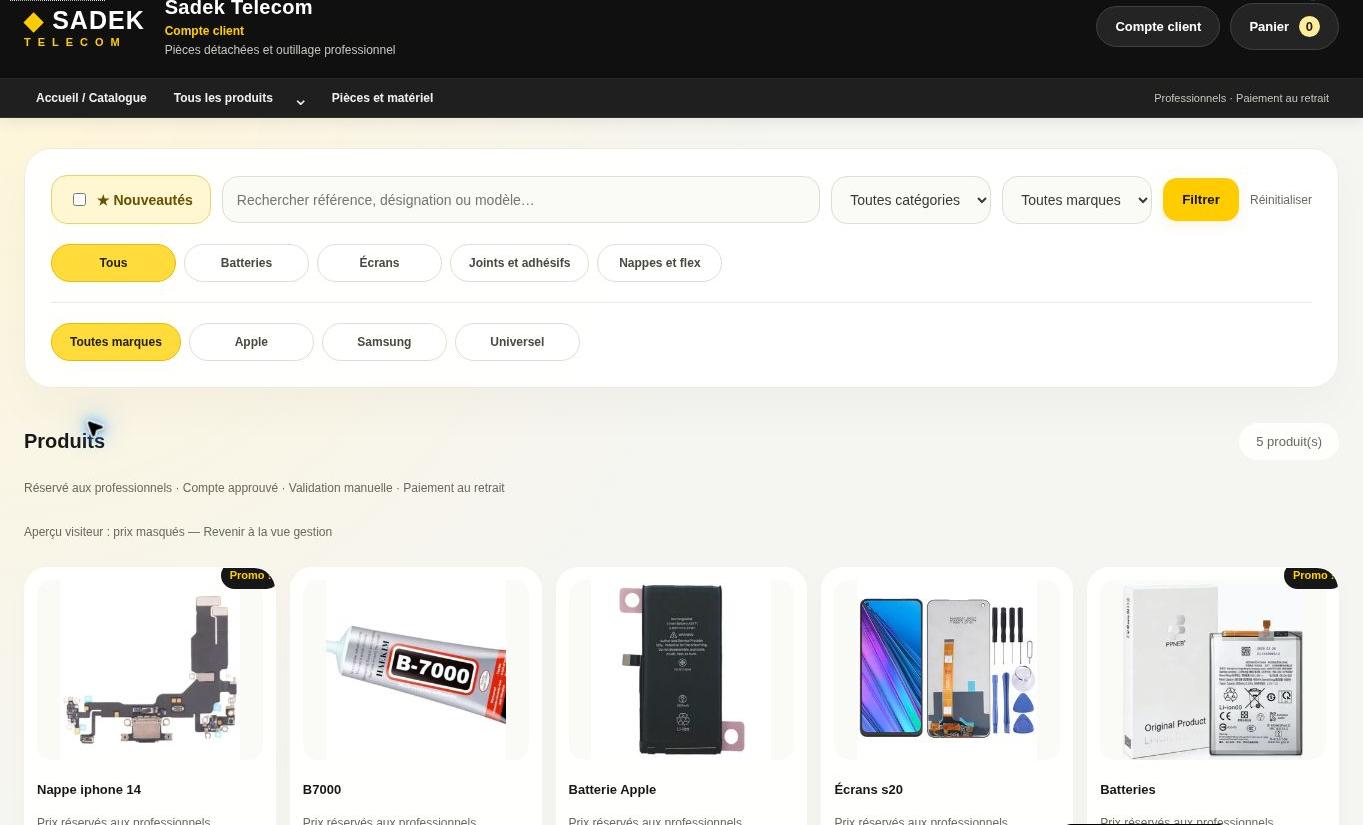This screenshot has width=1363, height=825.
Task: Go to Accueil / Catalogue
Action: (x=91, y=98)
